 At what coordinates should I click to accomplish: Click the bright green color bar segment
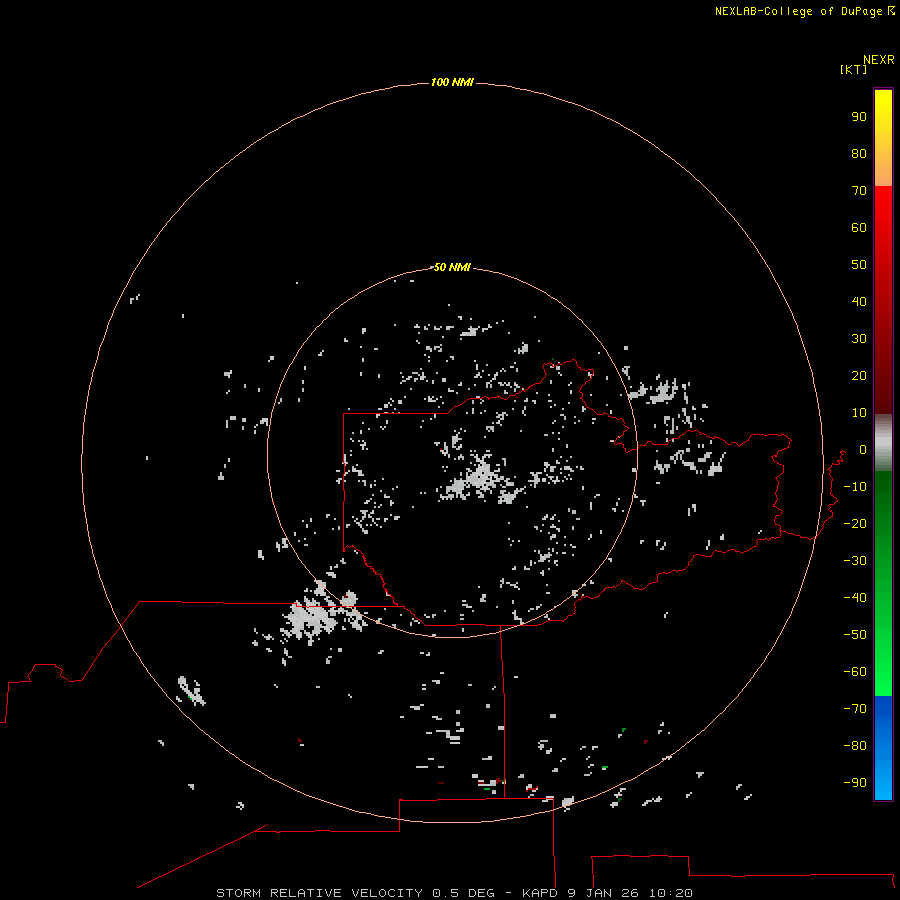(883, 583)
